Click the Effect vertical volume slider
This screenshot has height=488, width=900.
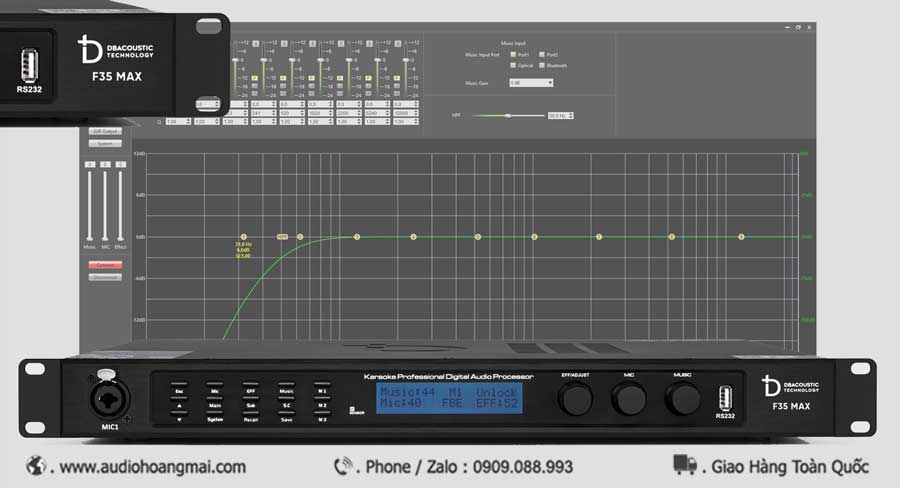pyautogui.click(x=120, y=205)
